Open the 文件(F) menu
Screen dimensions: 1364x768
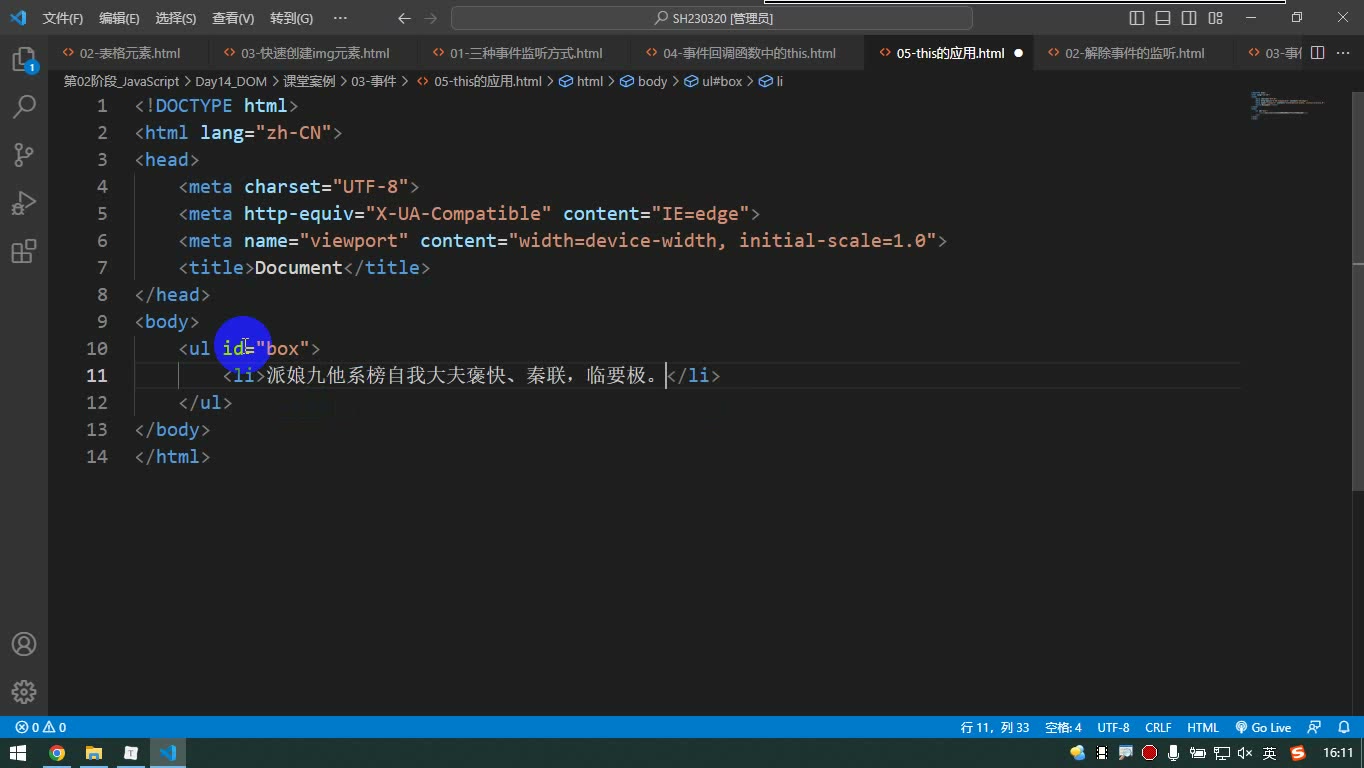63,18
